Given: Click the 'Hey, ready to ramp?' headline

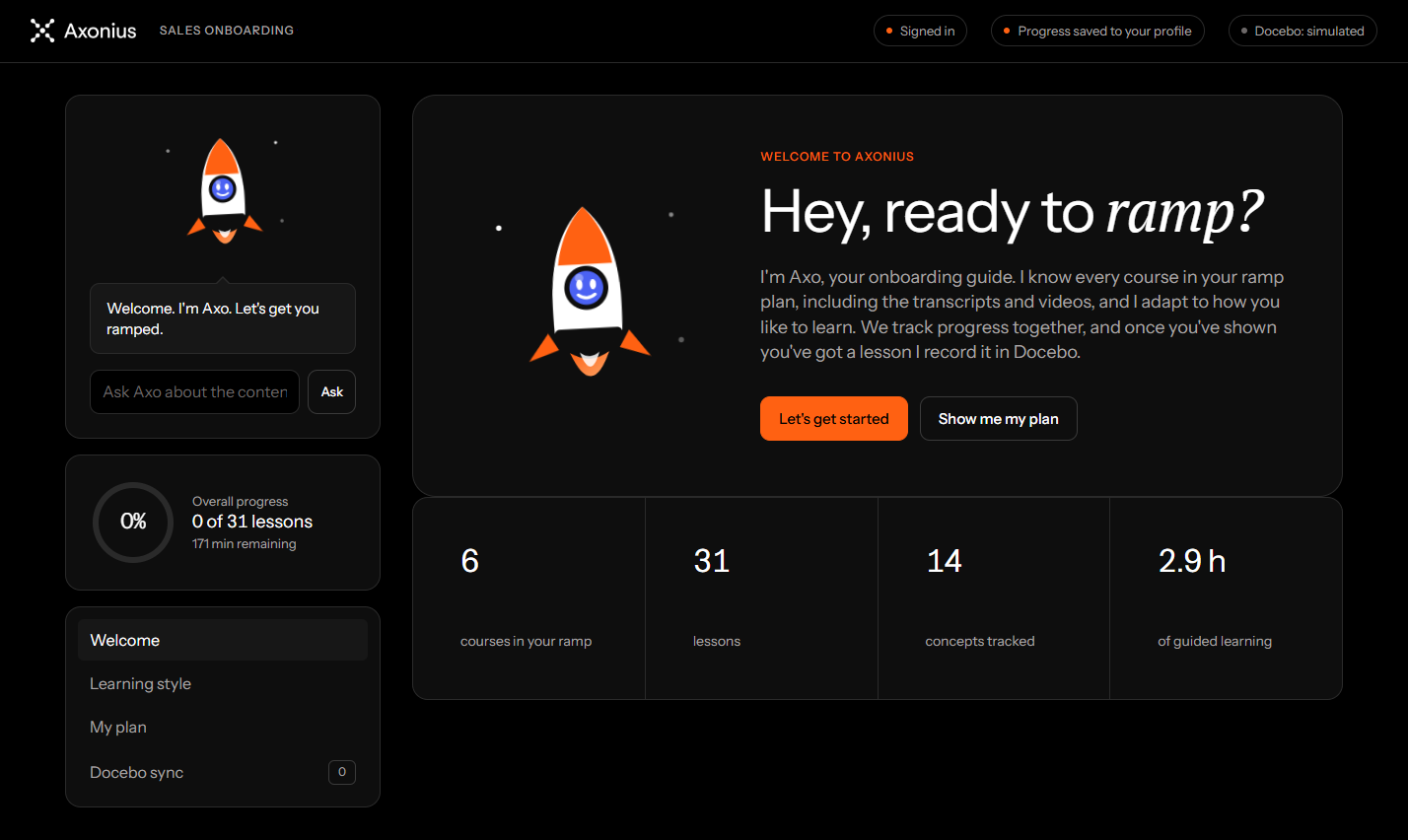Looking at the screenshot, I should click(x=1013, y=212).
